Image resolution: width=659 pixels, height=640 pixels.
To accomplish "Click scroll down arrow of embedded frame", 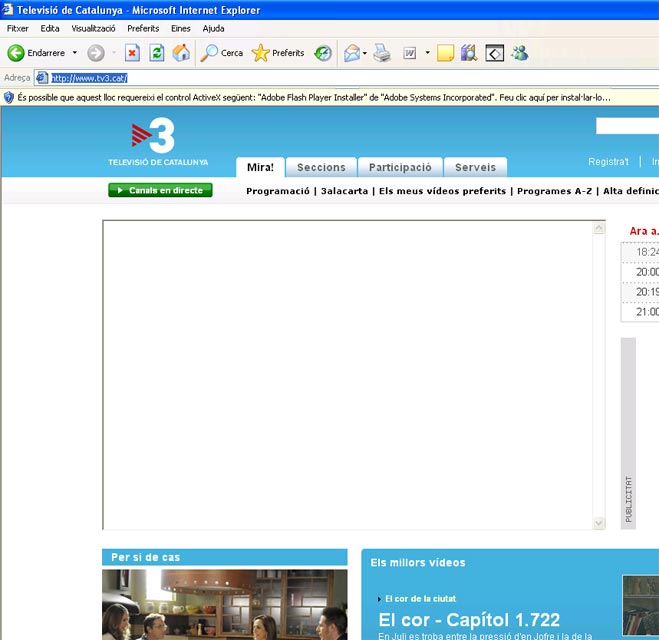I will pyautogui.click(x=598, y=523).
